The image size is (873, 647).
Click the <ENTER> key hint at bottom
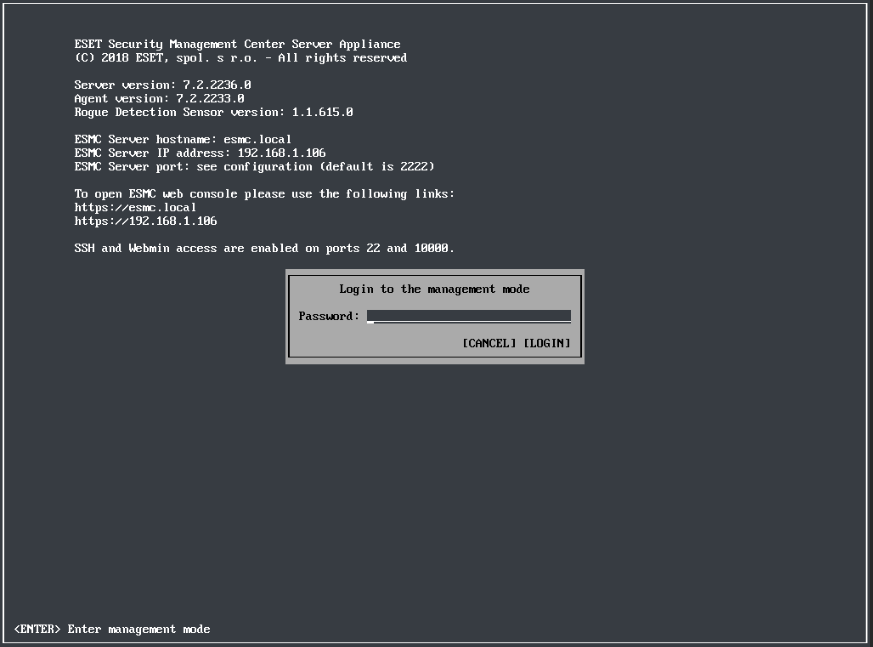37,629
